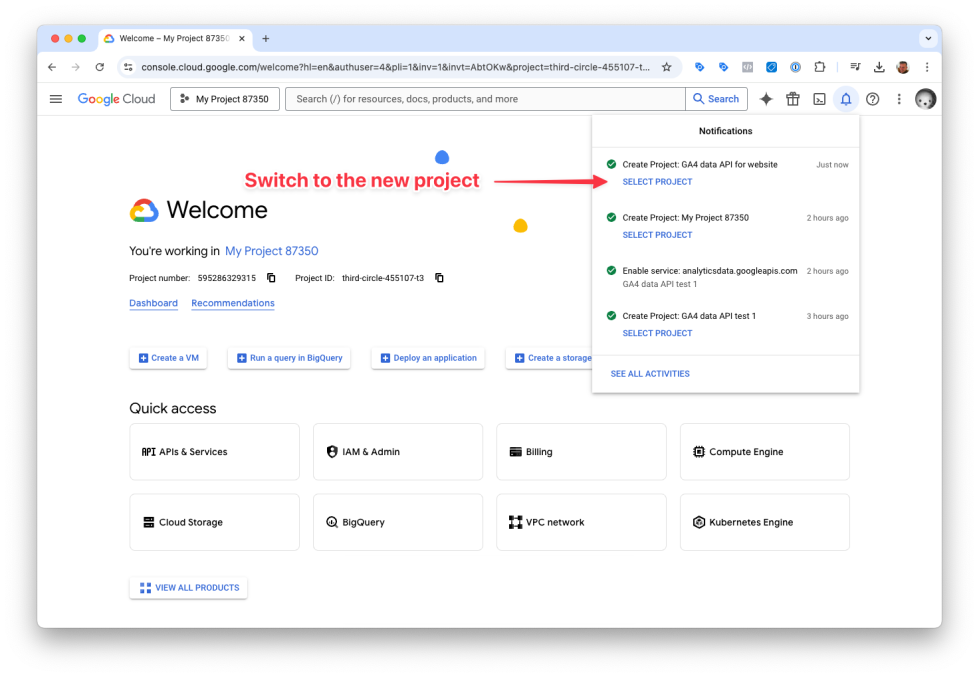Open browser profile avatar in toolbar
The image size is (979, 677).
pos(903,67)
